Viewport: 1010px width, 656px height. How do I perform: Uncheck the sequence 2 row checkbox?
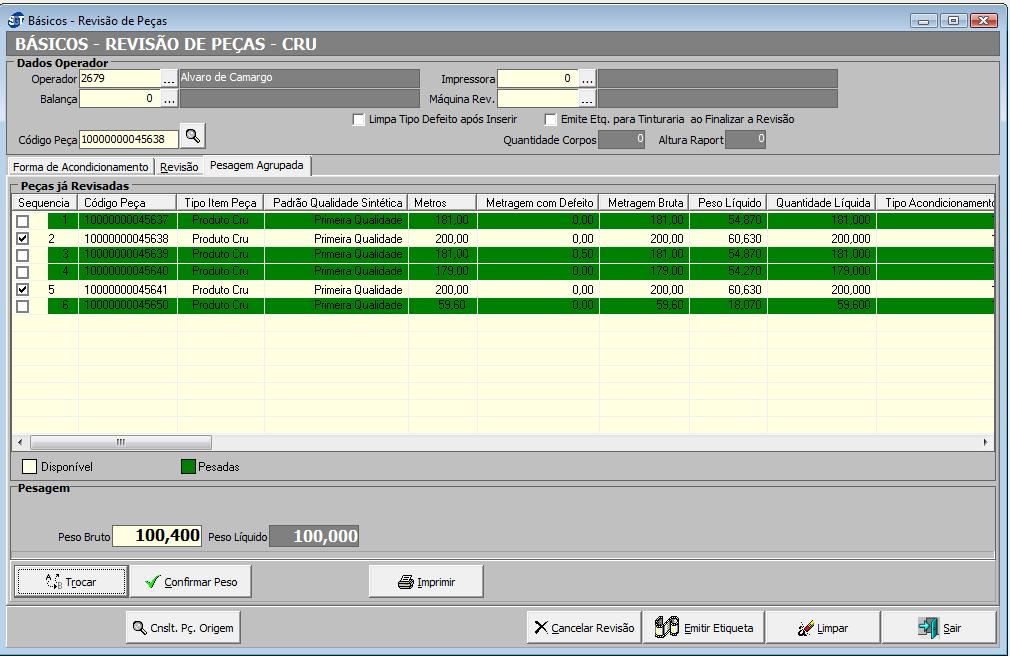(x=23, y=240)
